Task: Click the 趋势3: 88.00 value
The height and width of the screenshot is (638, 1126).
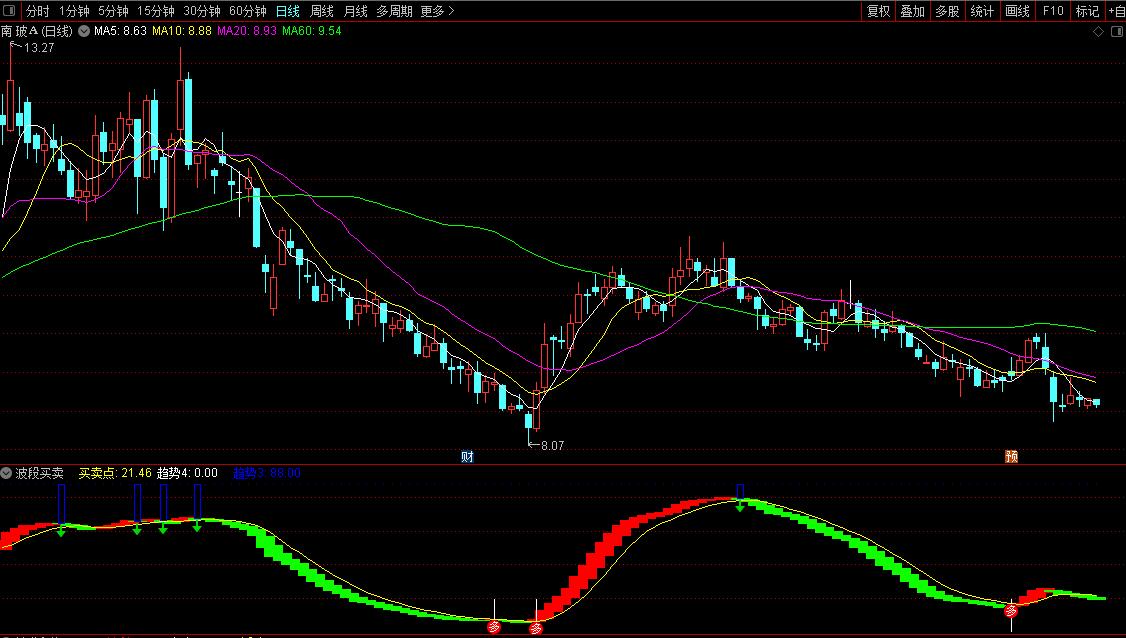Action: [x=266, y=473]
